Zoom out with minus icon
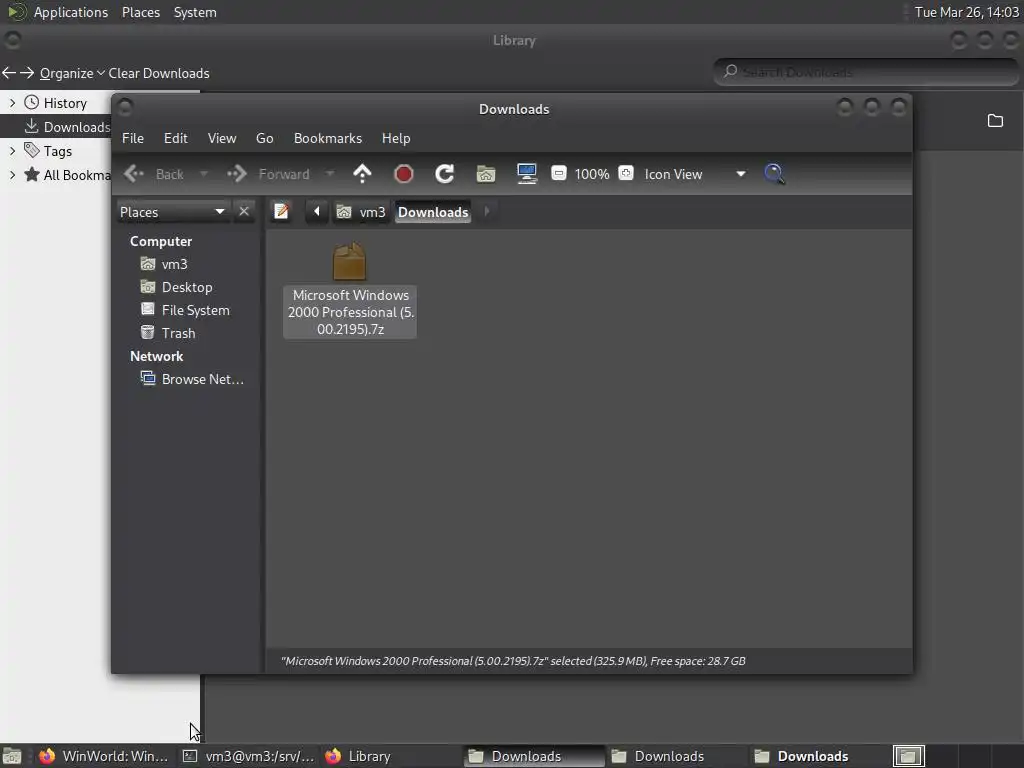Image resolution: width=1024 pixels, height=768 pixels. point(558,173)
